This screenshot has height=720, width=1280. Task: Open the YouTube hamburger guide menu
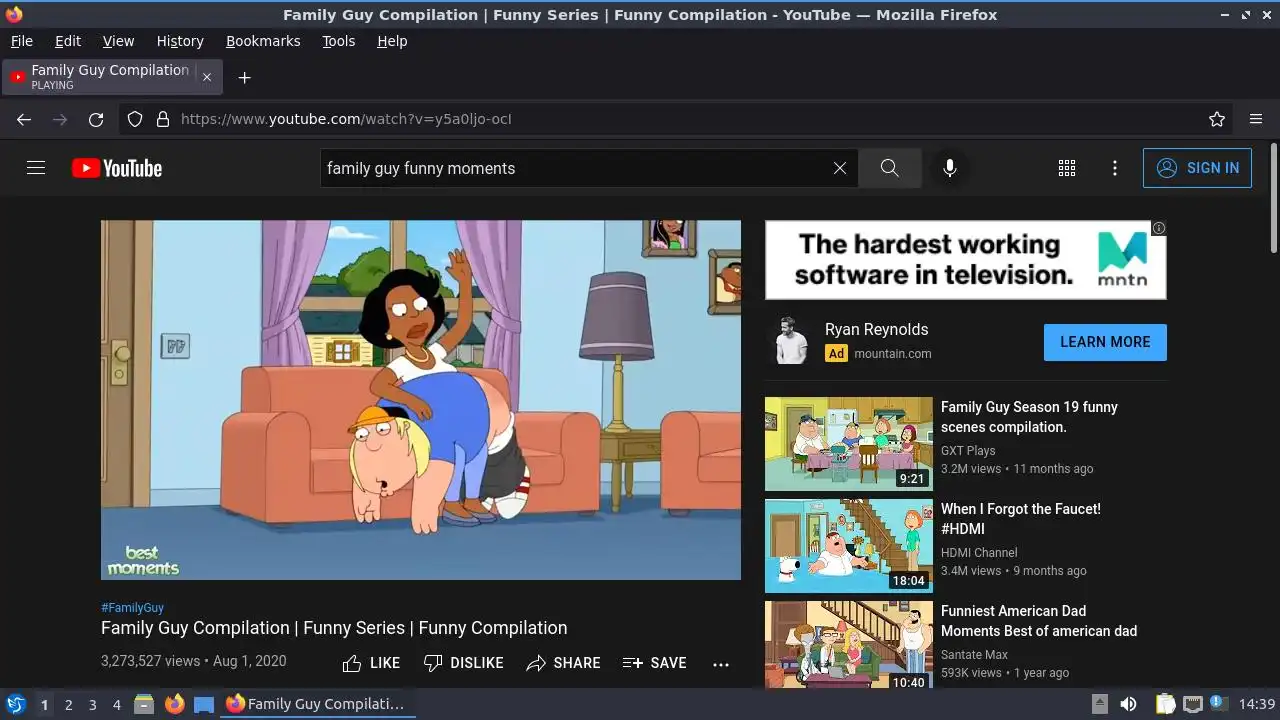(x=36, y=168)
